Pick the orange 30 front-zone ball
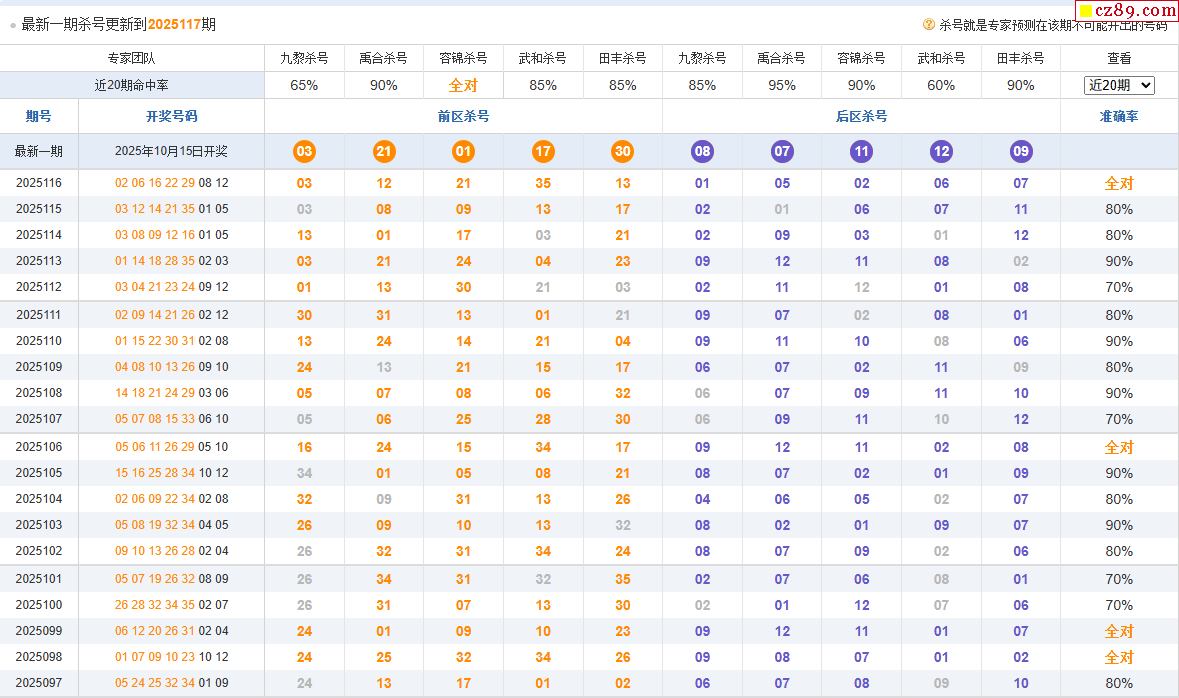Image resolution: width=1179 pixels, height=698 pixels. pyautogui.click(x=623, y=152)
